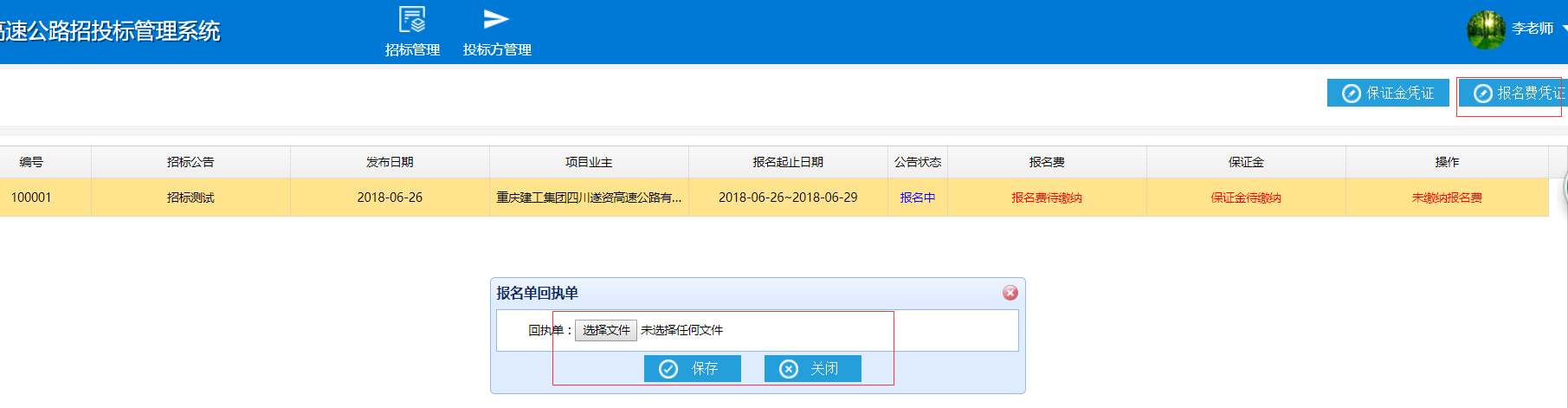Click the 李老师 user avatar

[x=1486, y=29]
